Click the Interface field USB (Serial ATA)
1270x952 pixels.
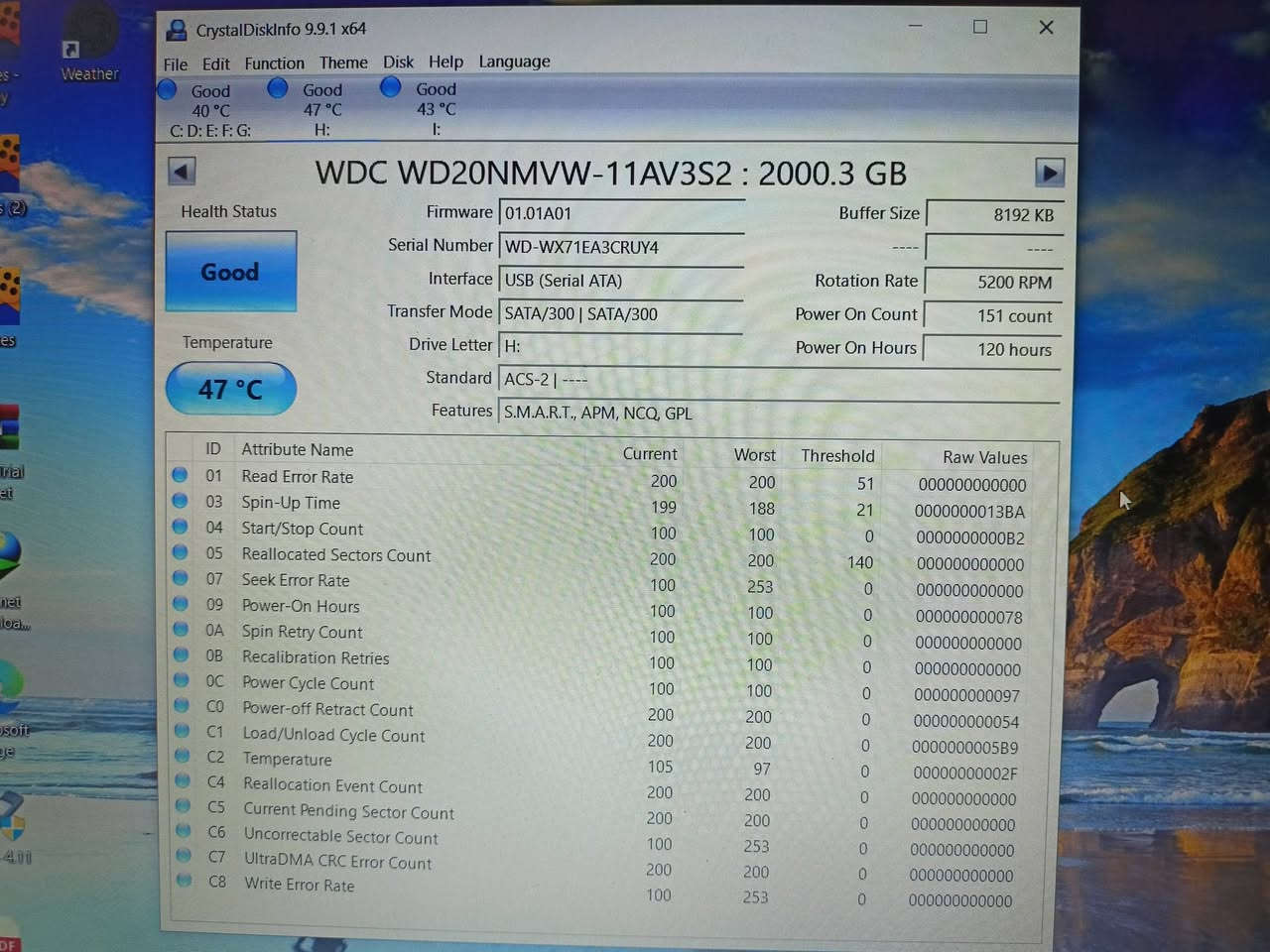coord(621,281)
